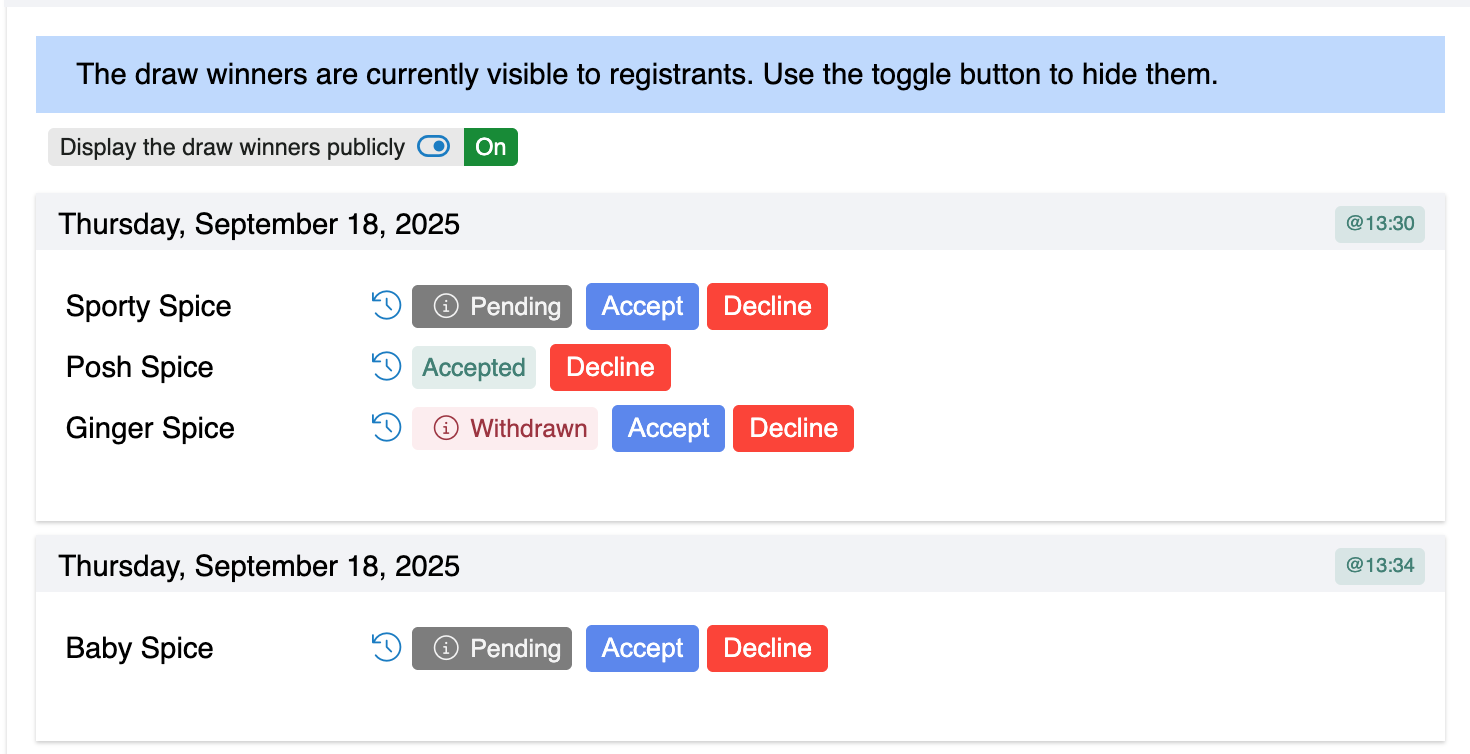Click info icon in Sporty Spice Pending badge
The width and height of the screenshot is (1470, 754).
click(x=446, y=306)
